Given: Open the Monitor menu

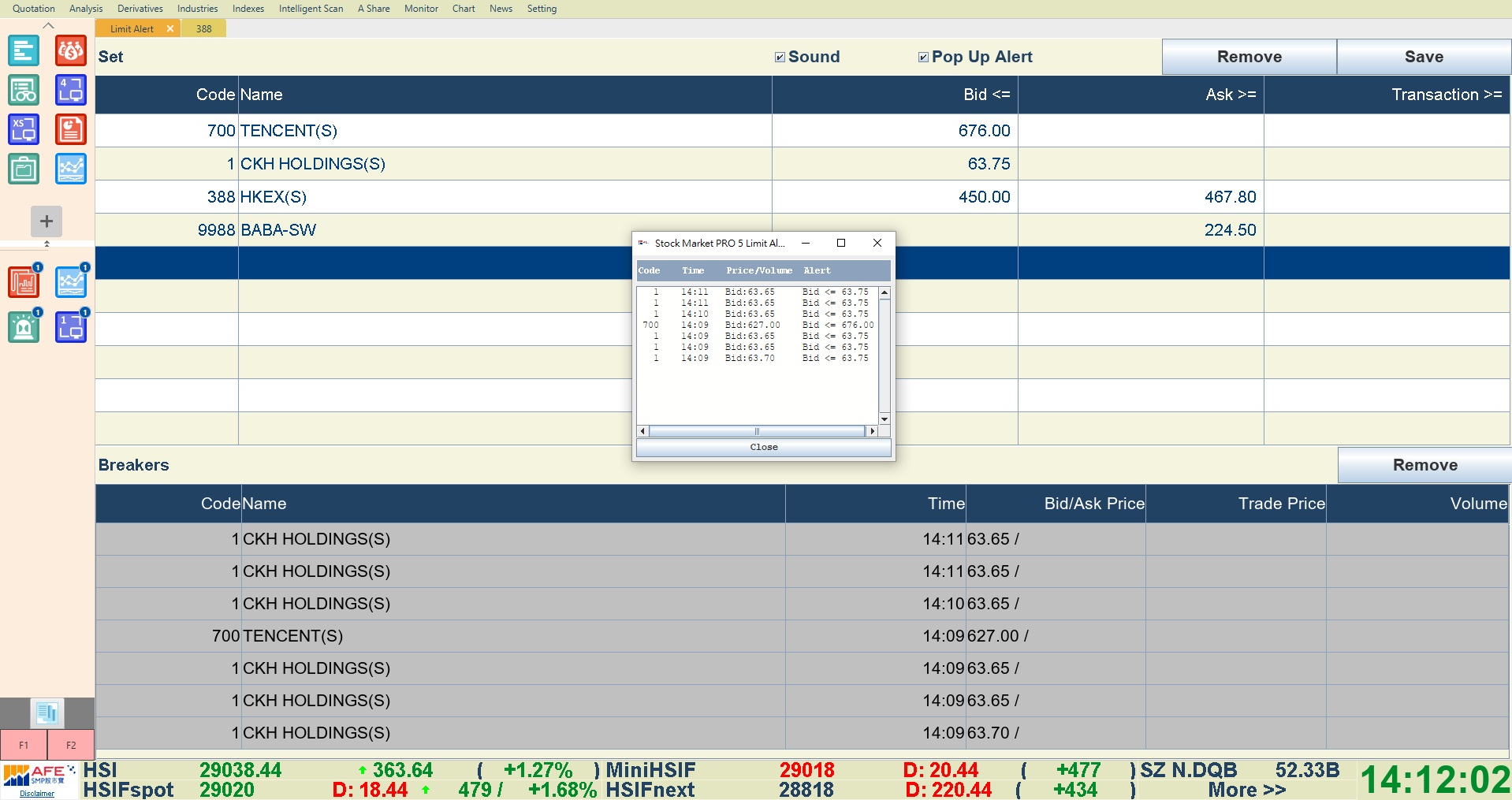Looking at the screenshot, I should click(421, 9).
